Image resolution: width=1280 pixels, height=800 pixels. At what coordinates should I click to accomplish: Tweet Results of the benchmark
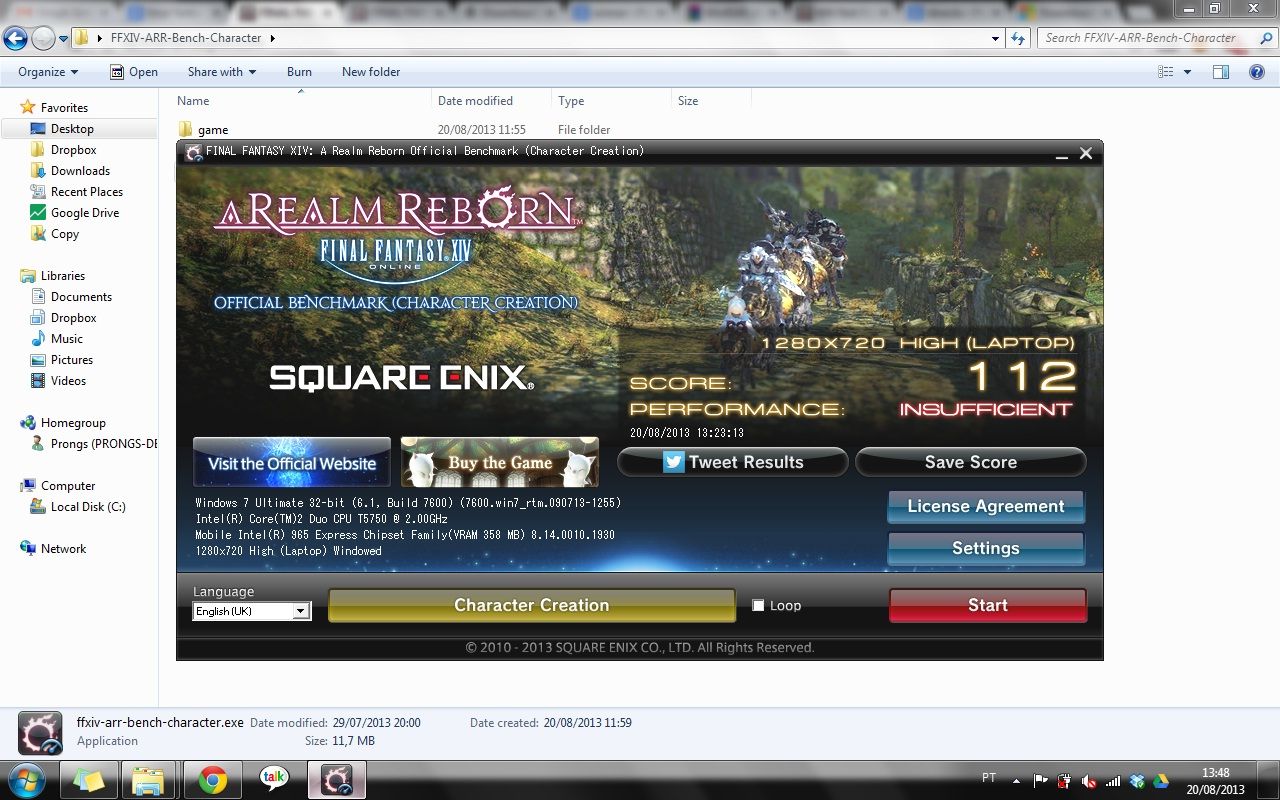[x=732, y=462]
